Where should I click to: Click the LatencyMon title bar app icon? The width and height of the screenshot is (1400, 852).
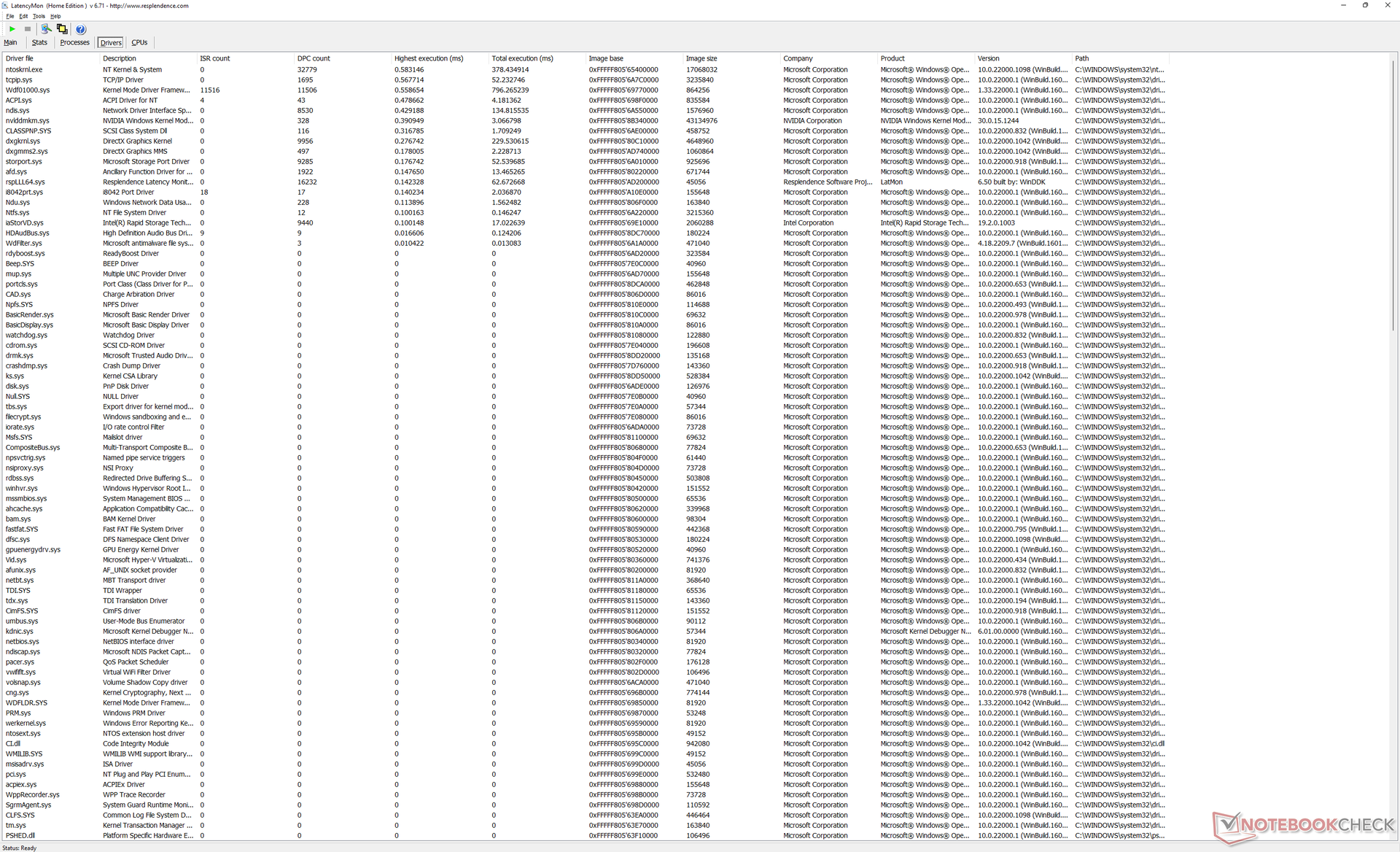(x=6, y=6)
